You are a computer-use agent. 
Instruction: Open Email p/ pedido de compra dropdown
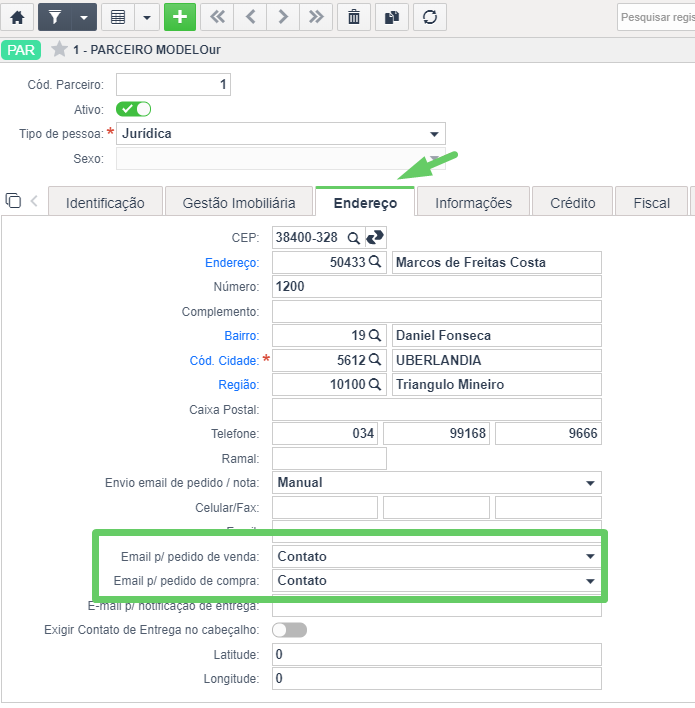click(437, 581)
